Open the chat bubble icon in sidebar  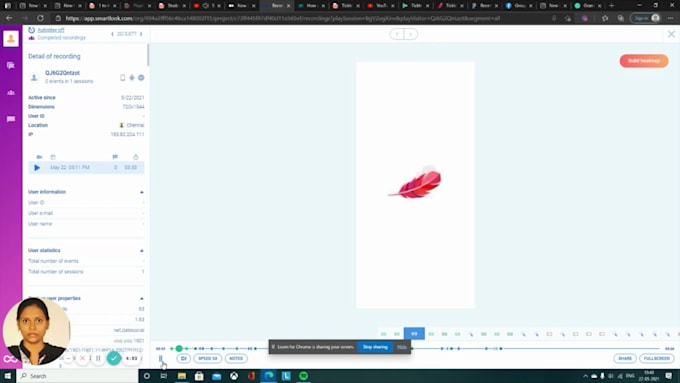click(11, 119)
